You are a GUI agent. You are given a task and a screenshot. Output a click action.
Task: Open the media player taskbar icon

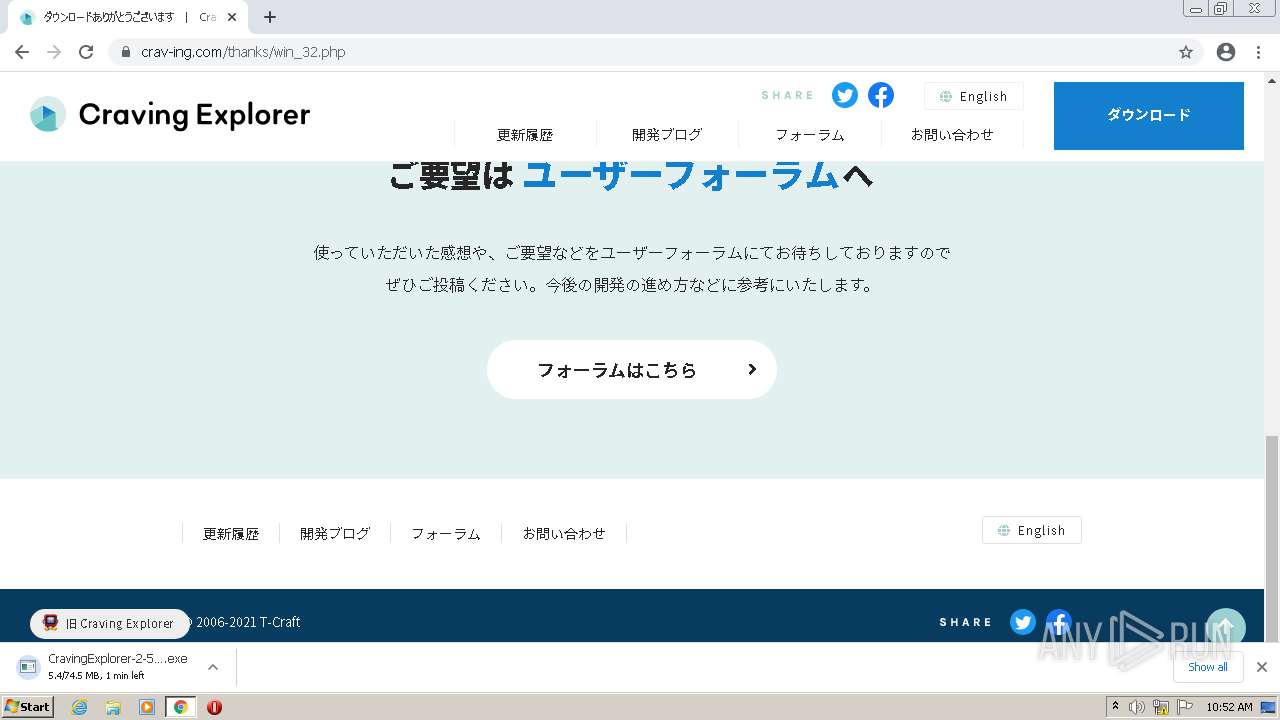tap(147, 707)
